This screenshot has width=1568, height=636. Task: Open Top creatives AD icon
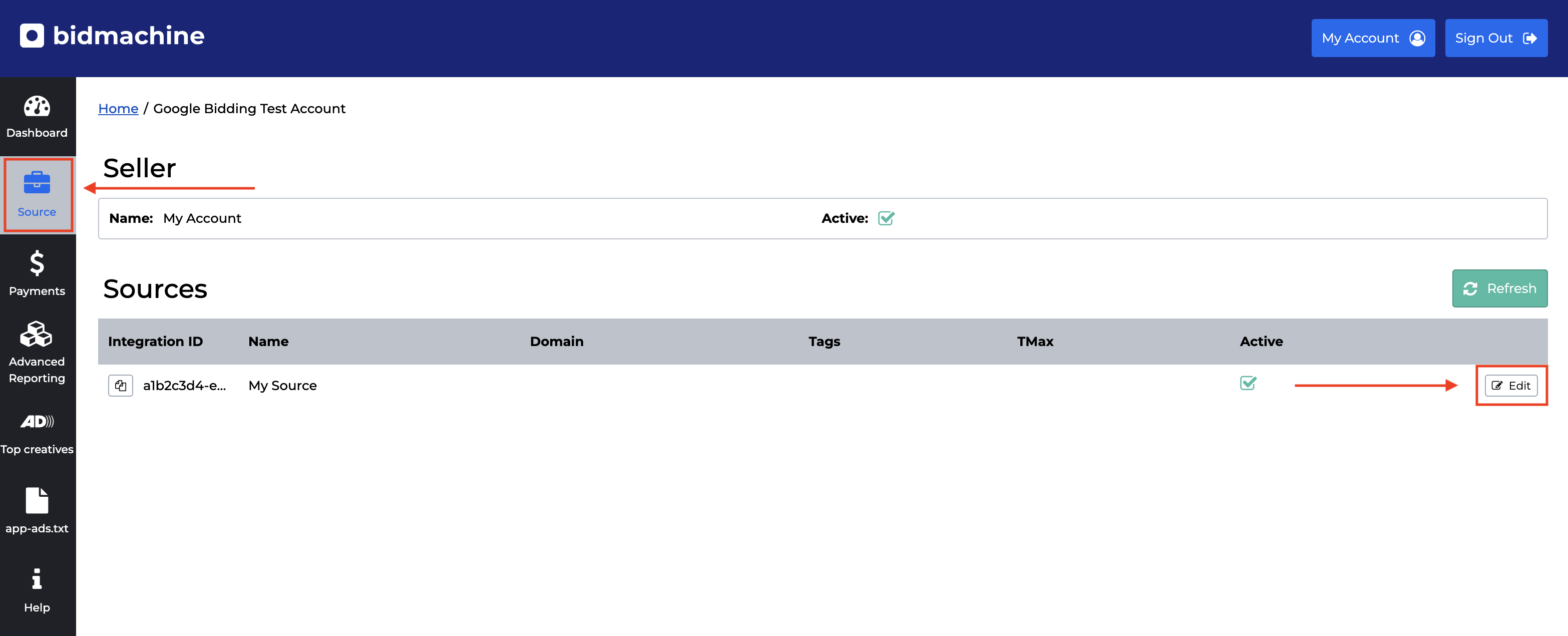point(37,421)
